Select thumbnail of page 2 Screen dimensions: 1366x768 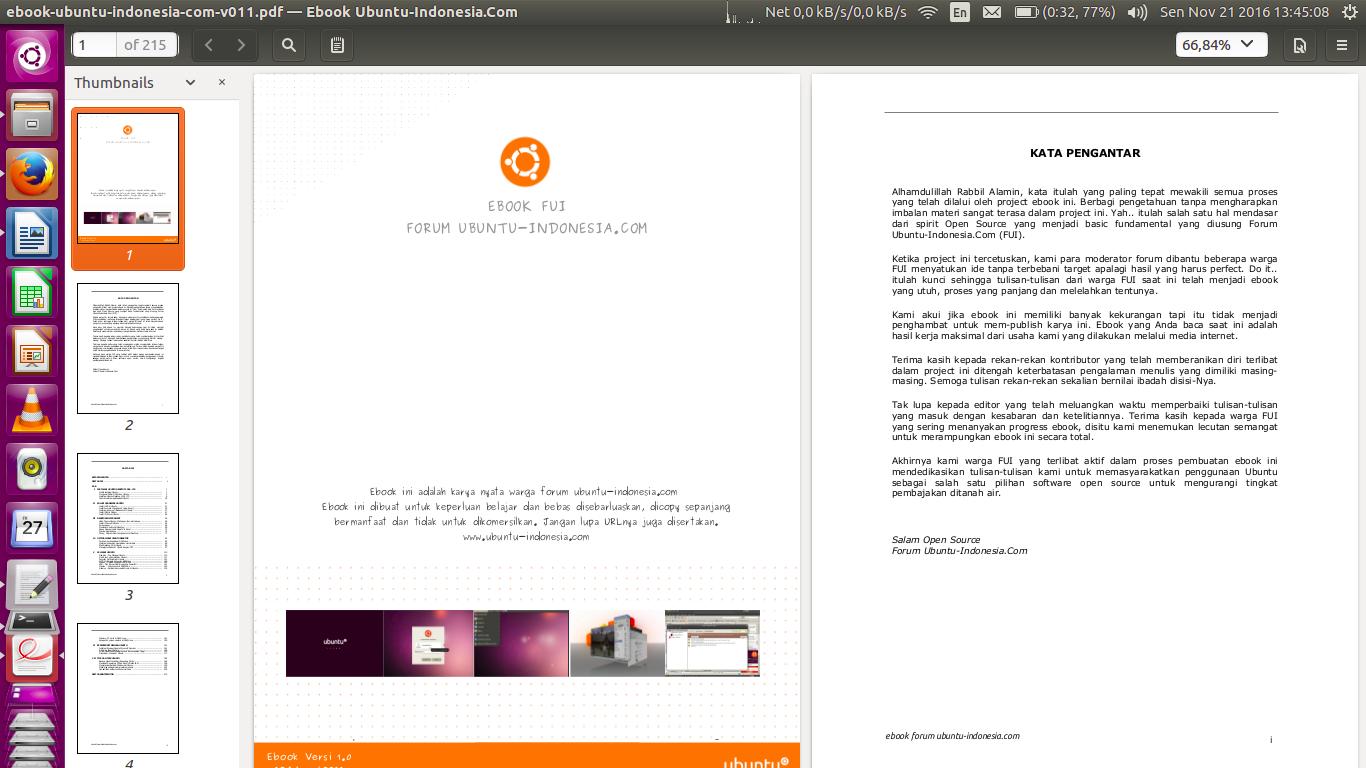coord(128,348)
